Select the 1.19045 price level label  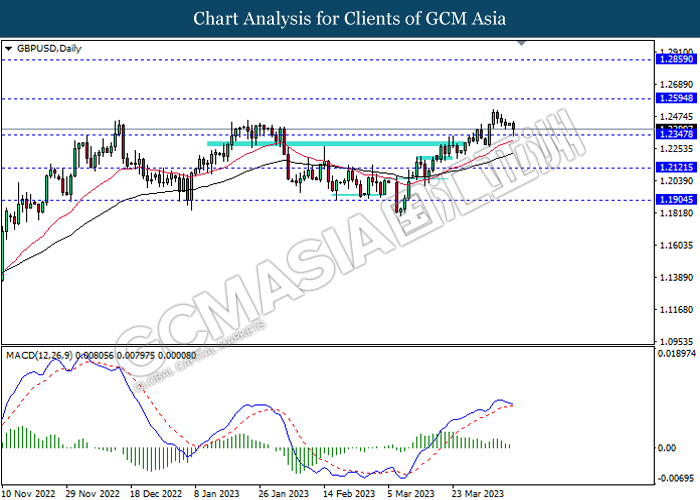tap(676, 200)
